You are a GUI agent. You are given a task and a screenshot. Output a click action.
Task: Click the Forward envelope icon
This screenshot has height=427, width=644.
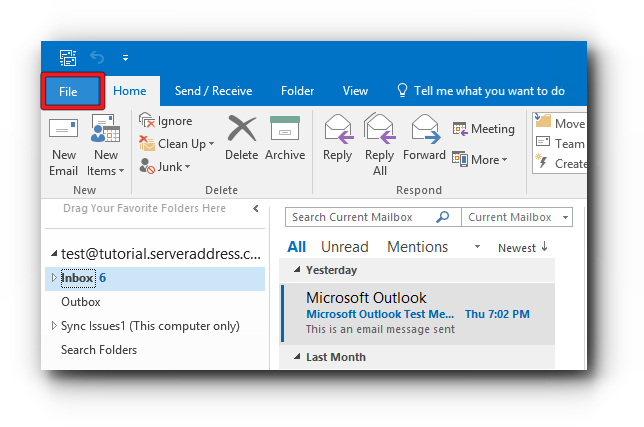click(425, 129)
